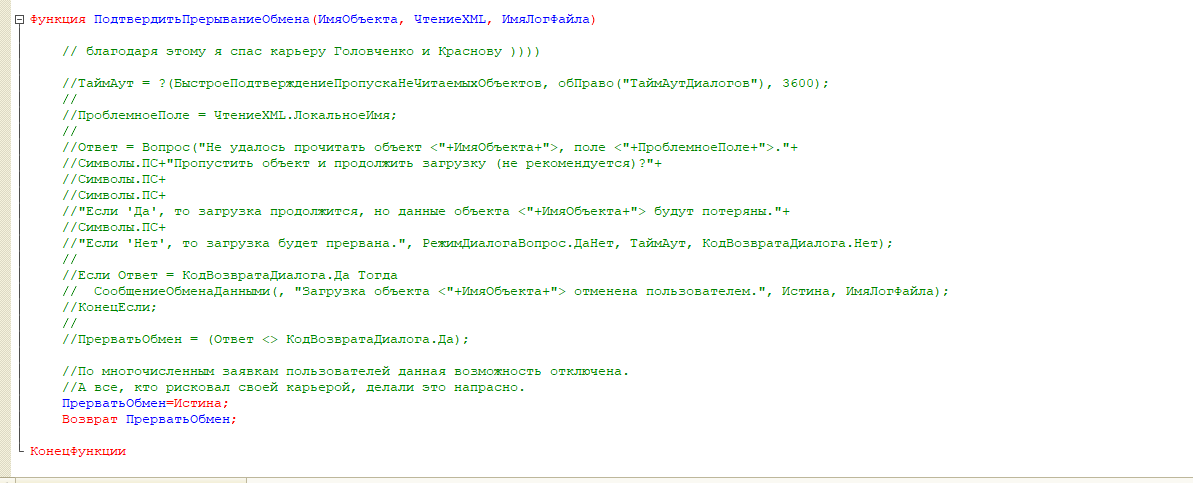Click the 'КонецФункции' keyword
Image resolution: width=1193 pixels, height=483 pixels.
(x=78, y=451)
